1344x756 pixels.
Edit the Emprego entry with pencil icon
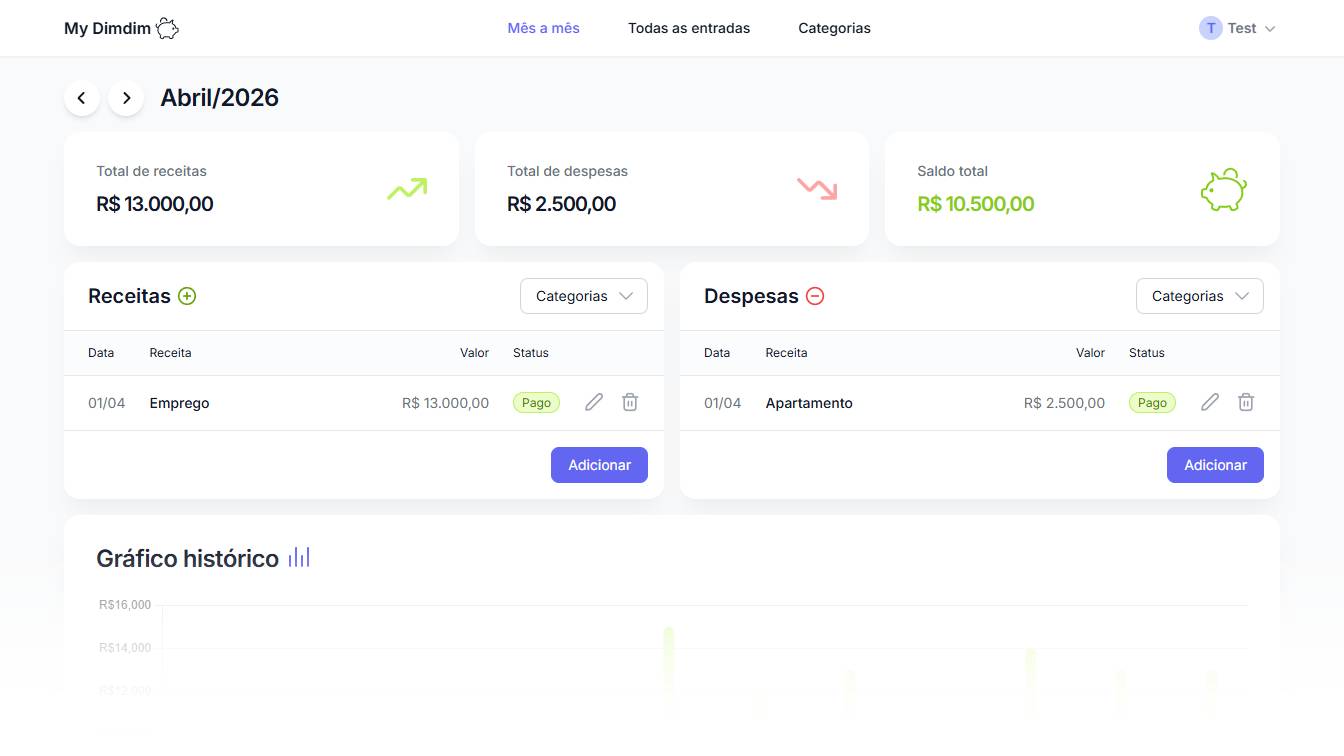pos(594,402)
